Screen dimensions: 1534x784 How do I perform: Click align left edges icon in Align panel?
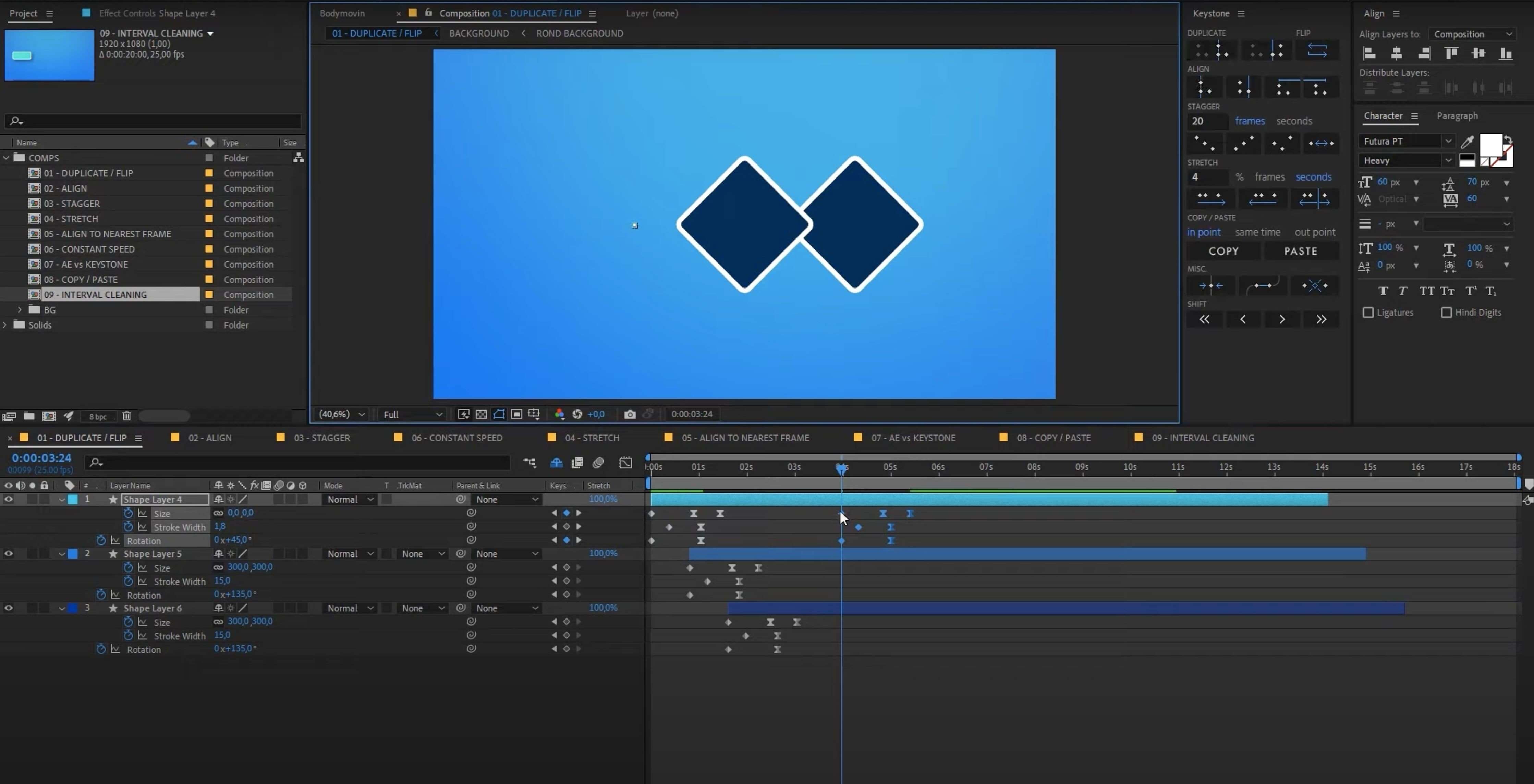pos(1369,53)
